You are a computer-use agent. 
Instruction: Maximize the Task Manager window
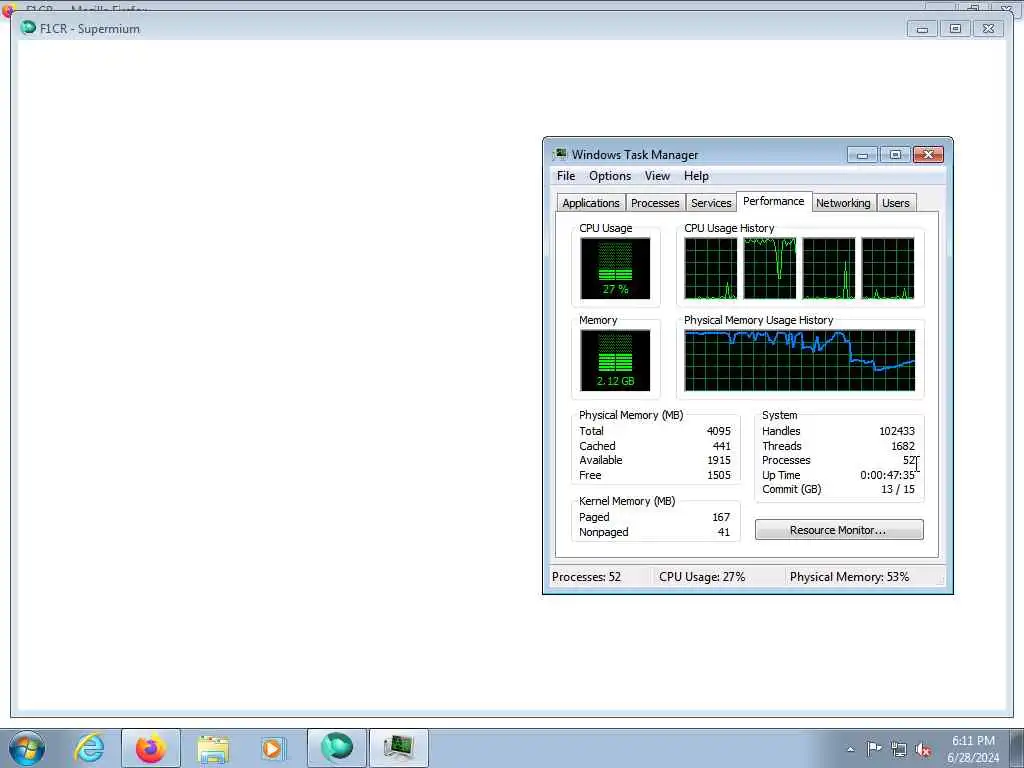tap(895, 155)
